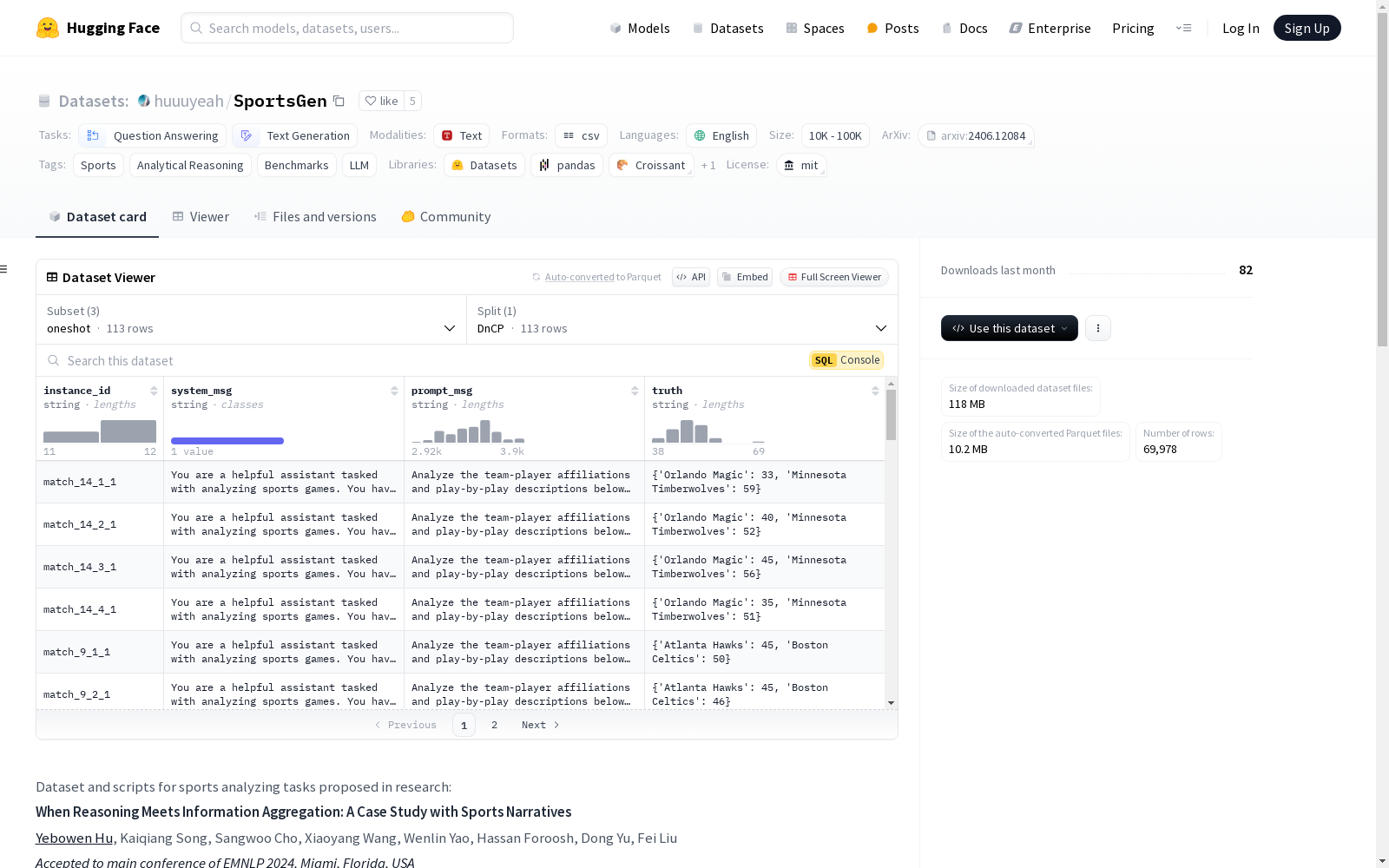Expand the Subset oneshot dropdown
Image resolution: width=1389 pixels, height=868 pixels.
pos(252,319)
